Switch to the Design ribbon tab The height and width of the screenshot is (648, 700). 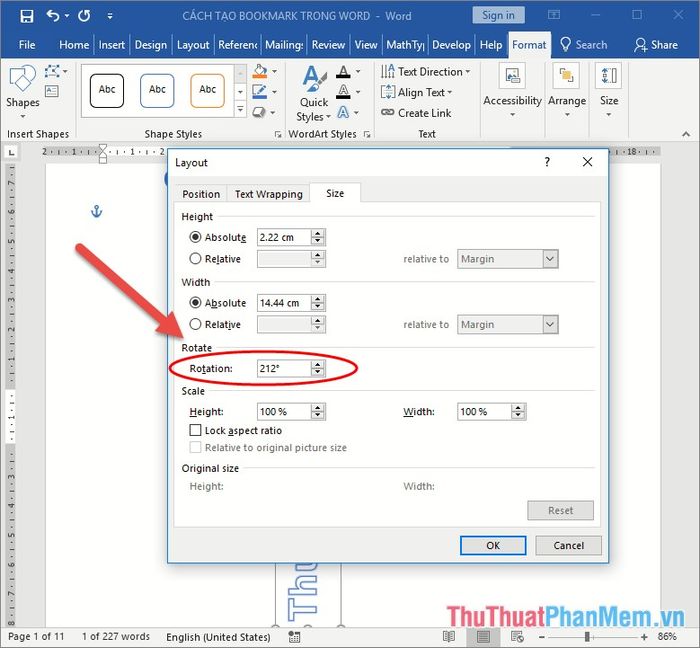pos(150,45)
